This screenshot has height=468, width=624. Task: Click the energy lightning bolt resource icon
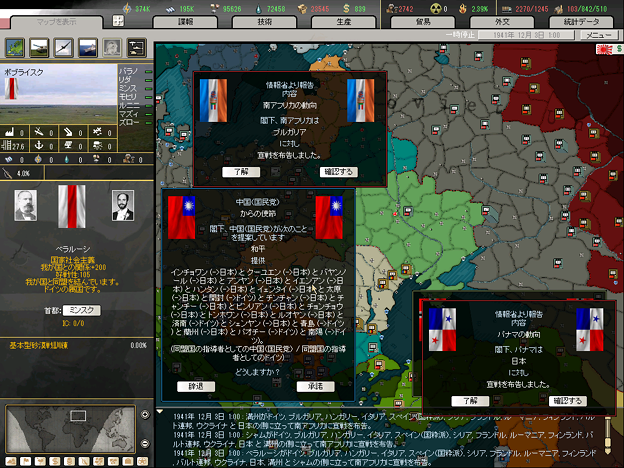127,8
